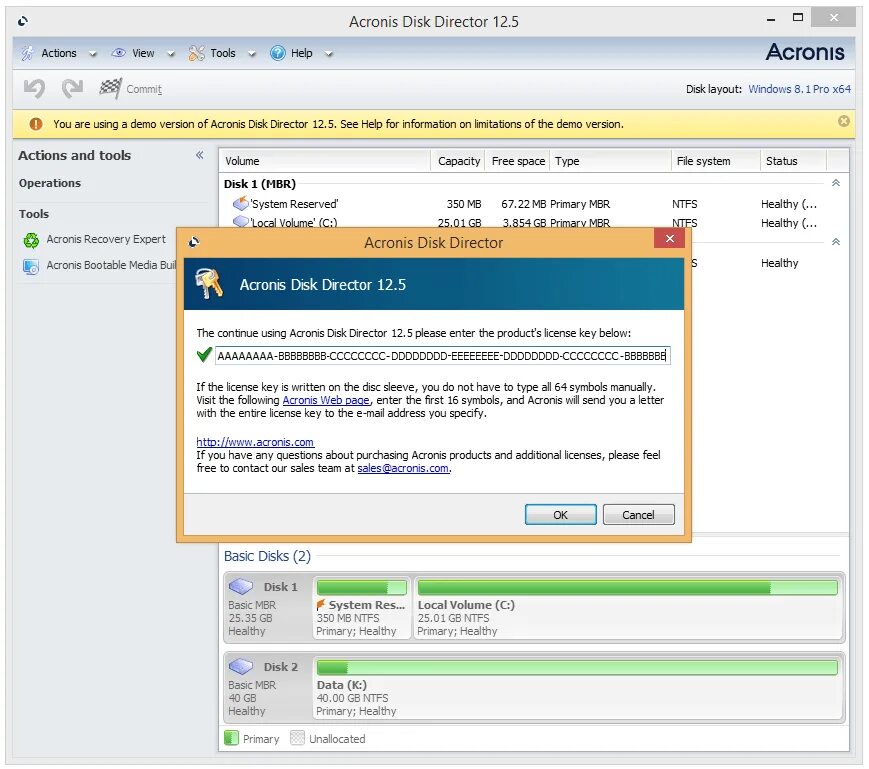This screenshot has width=869, height=769.
Task: Click the Tools wrench icon
Action: point(196,53)
